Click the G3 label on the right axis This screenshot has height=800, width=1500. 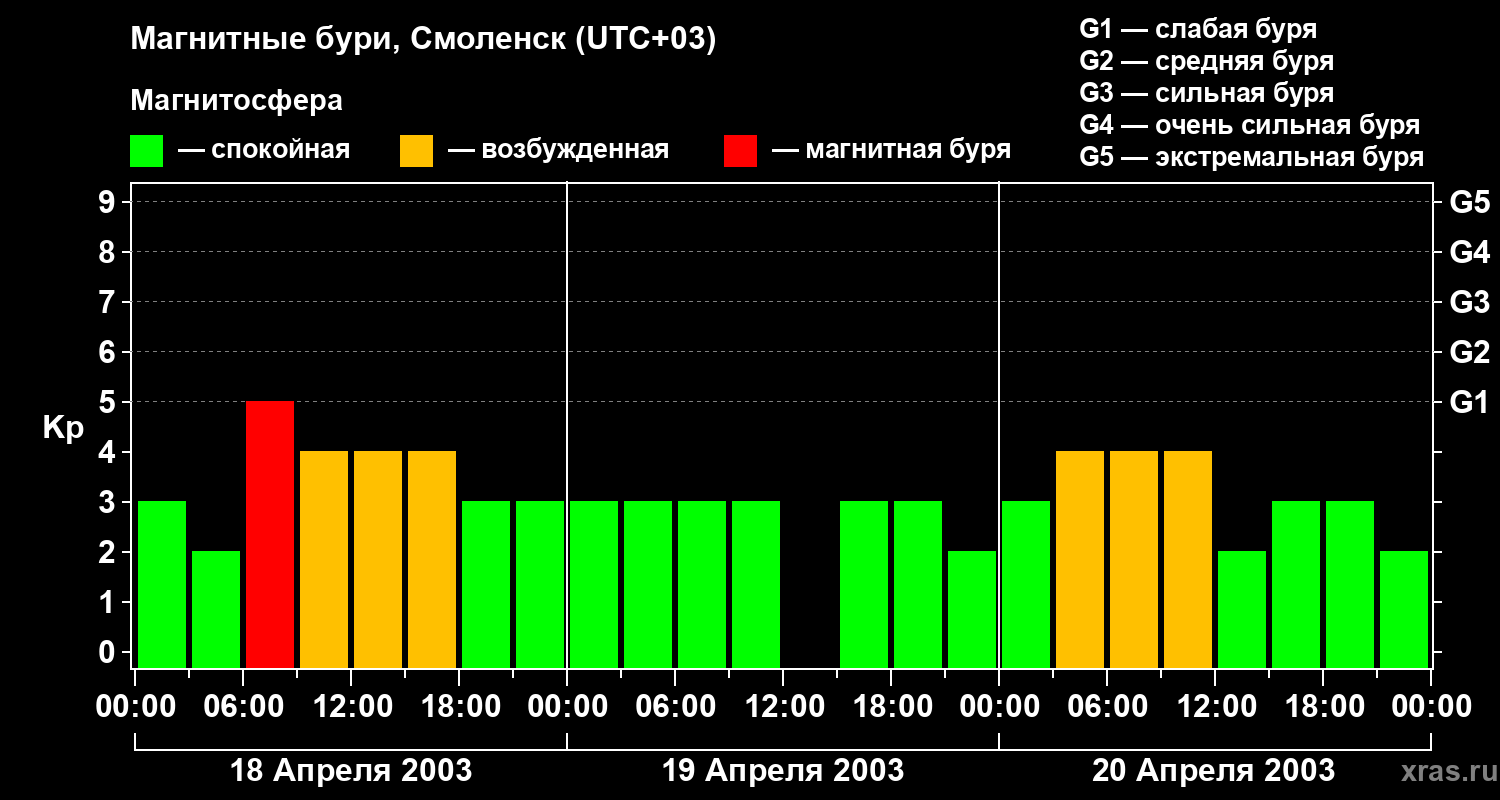[x=1469, y=303]
